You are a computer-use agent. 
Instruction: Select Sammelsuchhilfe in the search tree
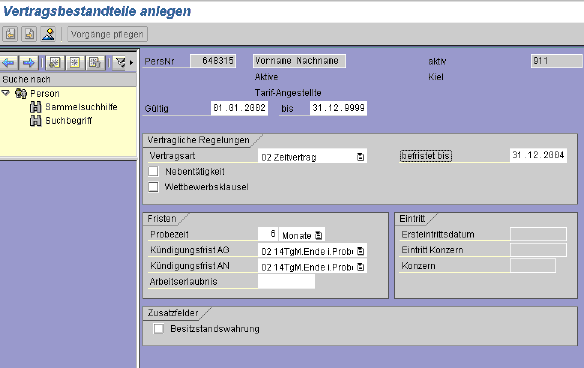click(81, 107)
